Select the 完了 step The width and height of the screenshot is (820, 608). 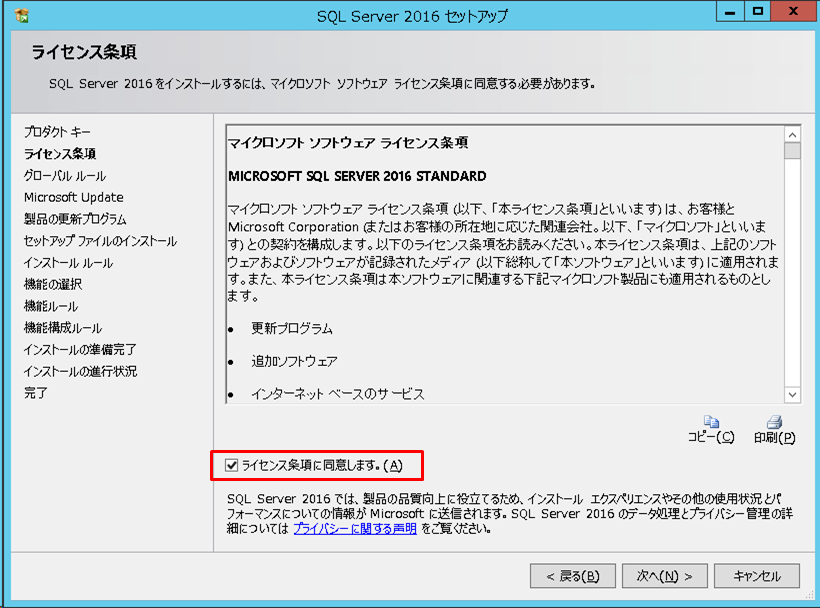tap(36, 393)
